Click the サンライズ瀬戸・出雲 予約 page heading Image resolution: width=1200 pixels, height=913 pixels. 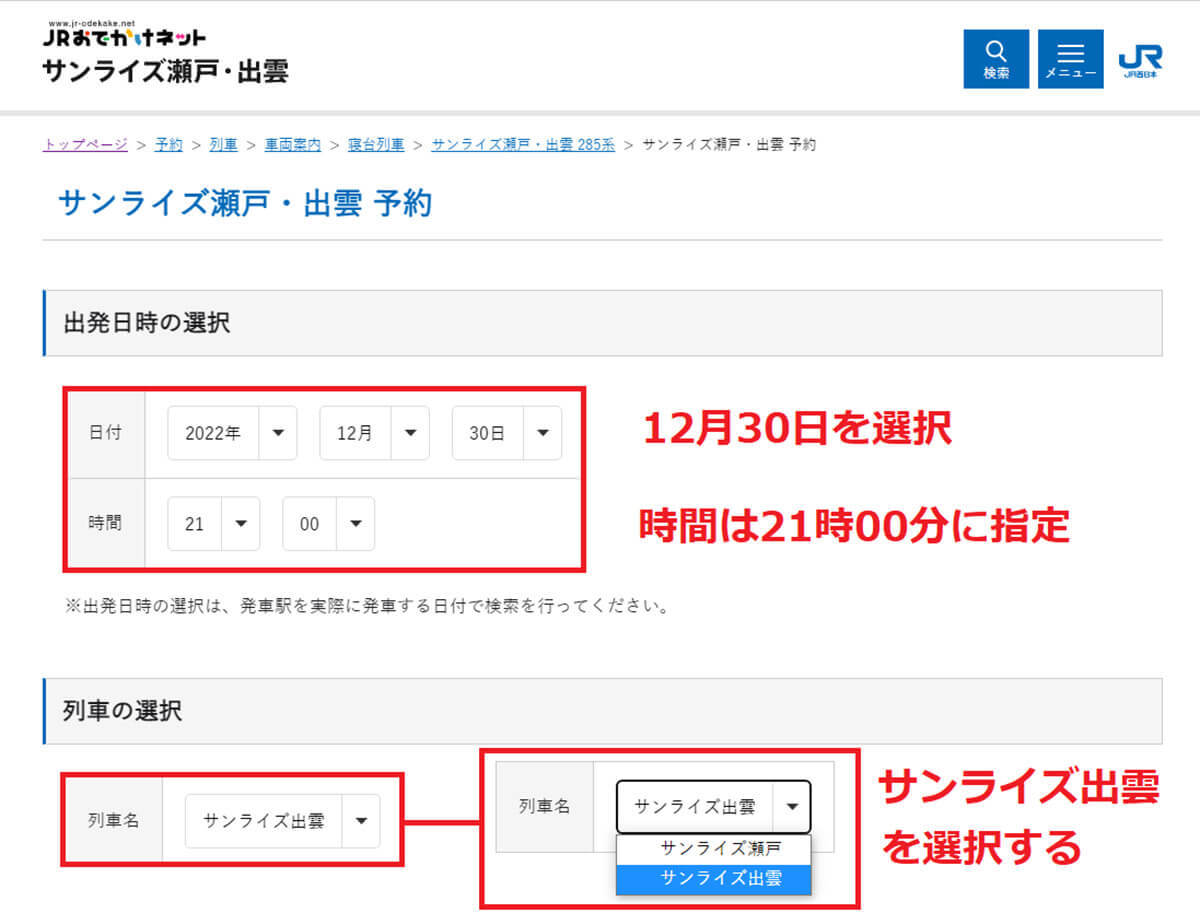point(245,203)
